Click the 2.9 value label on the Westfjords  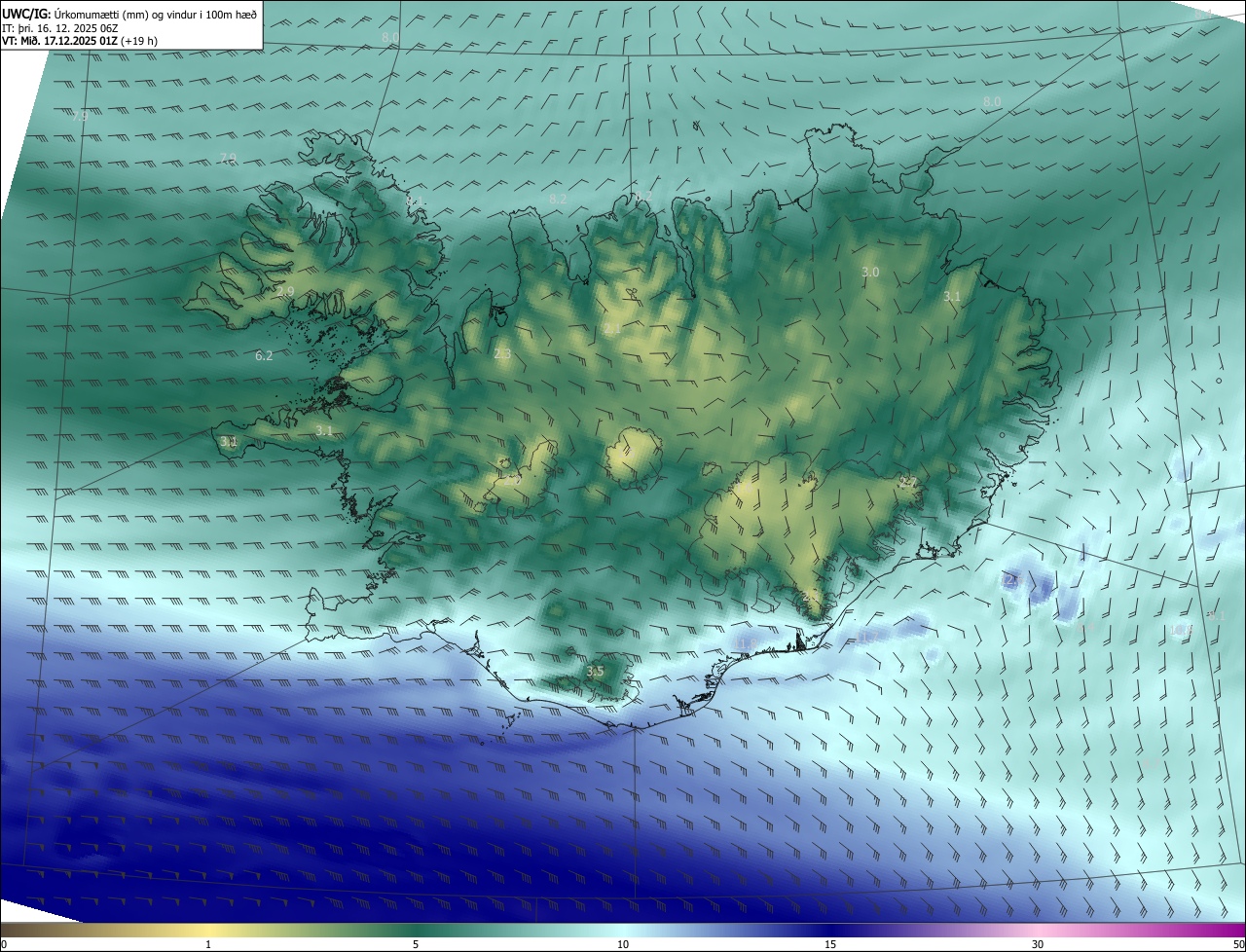click(x=285, y=291)
